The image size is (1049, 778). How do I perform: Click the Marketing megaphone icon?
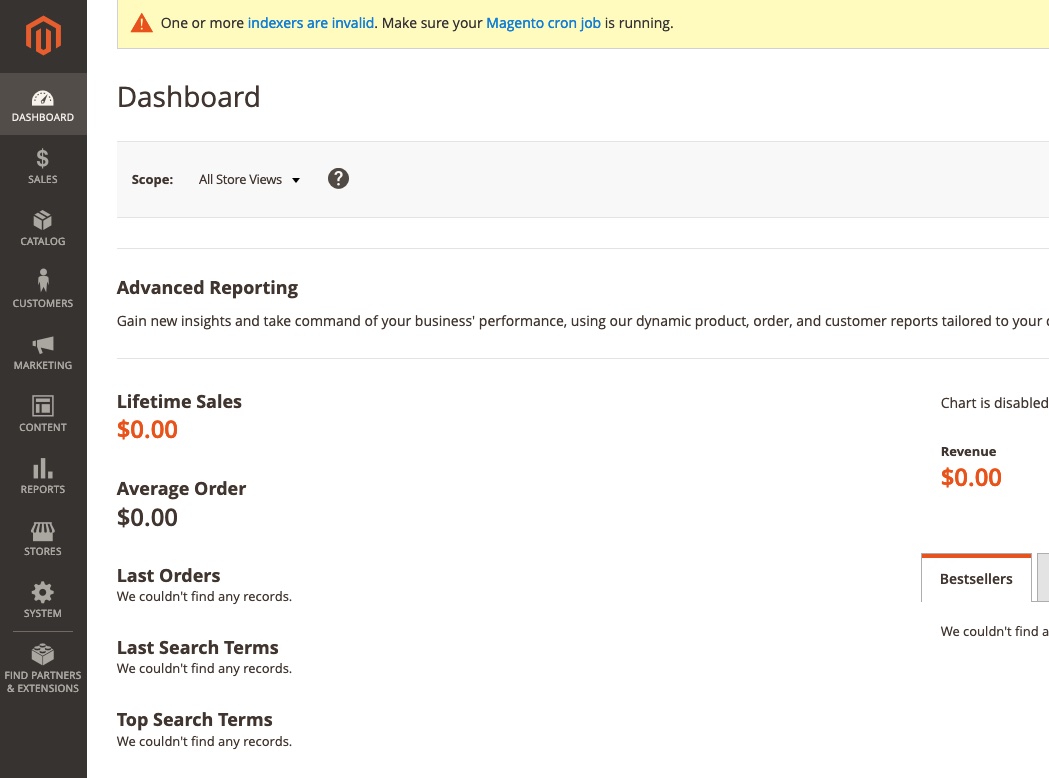pos(42,352)
